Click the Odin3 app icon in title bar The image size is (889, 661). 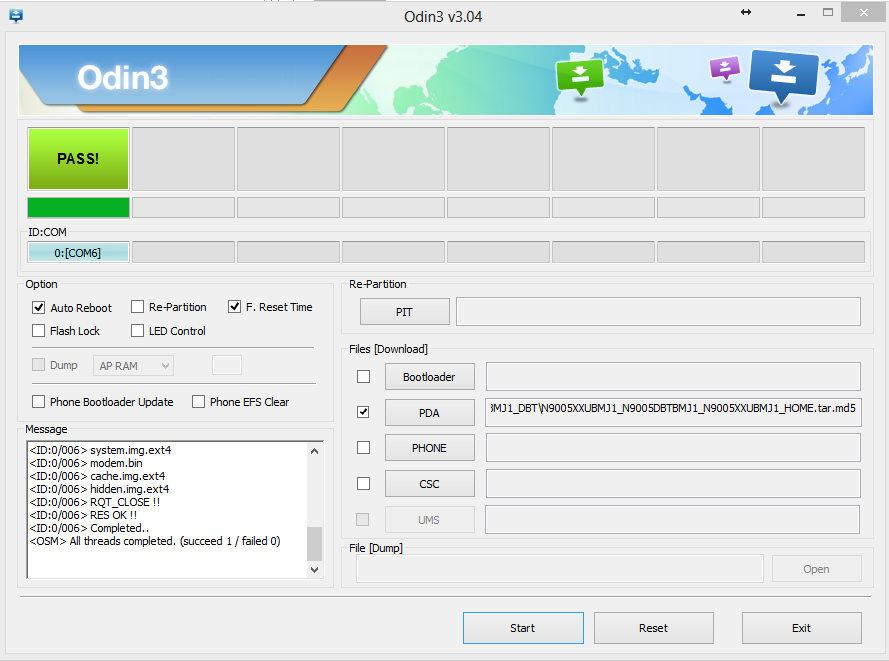coord(16,16)
